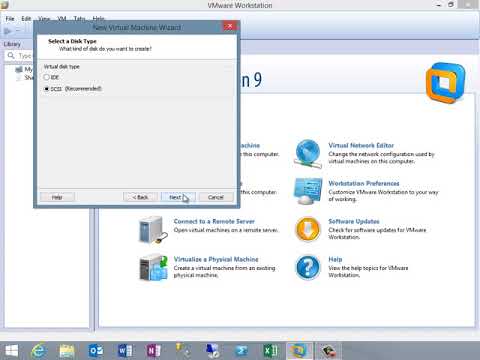Open OneNote from the taskbar
This screenshot has height=360, width=480.
point(154,351)
